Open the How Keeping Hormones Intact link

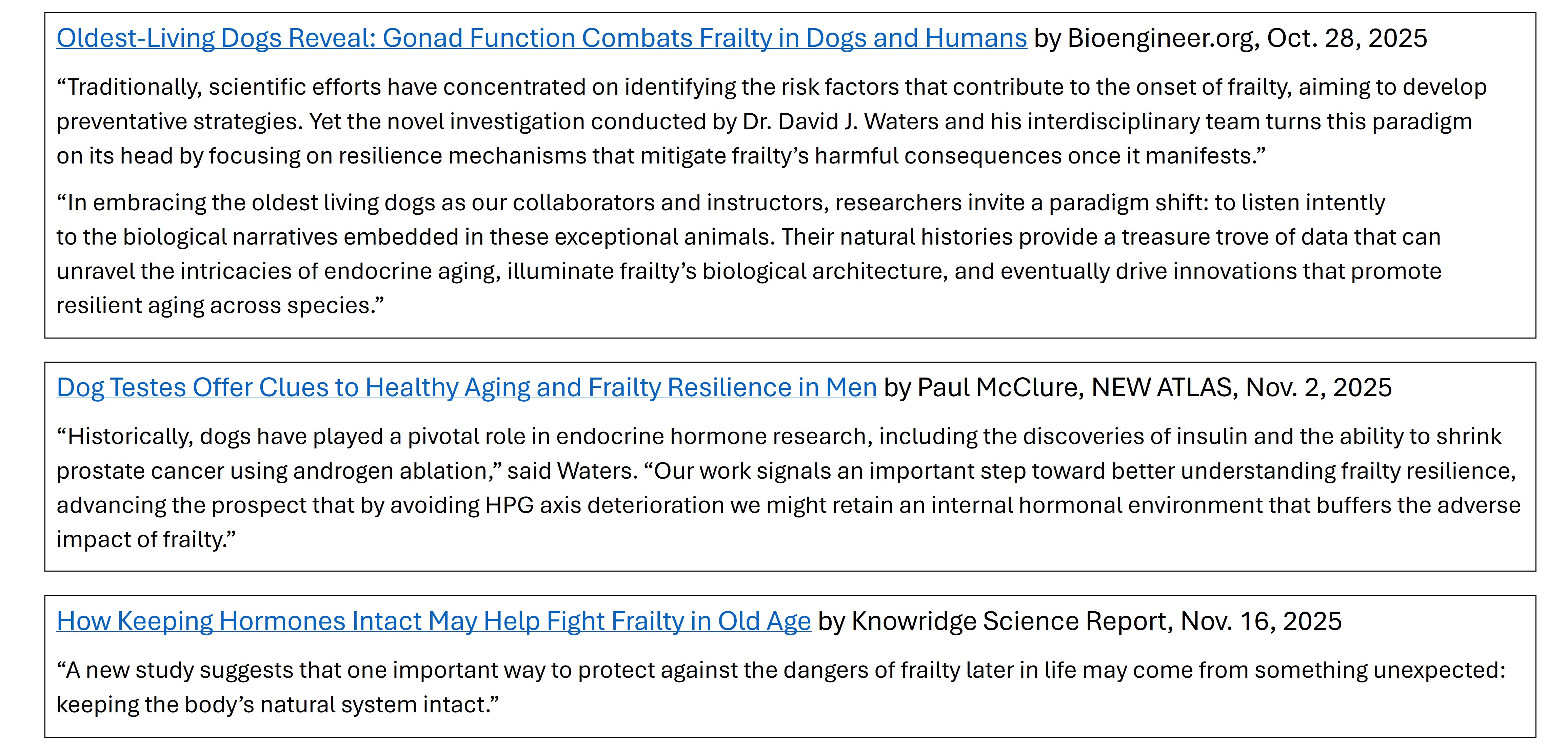[433, 621]
